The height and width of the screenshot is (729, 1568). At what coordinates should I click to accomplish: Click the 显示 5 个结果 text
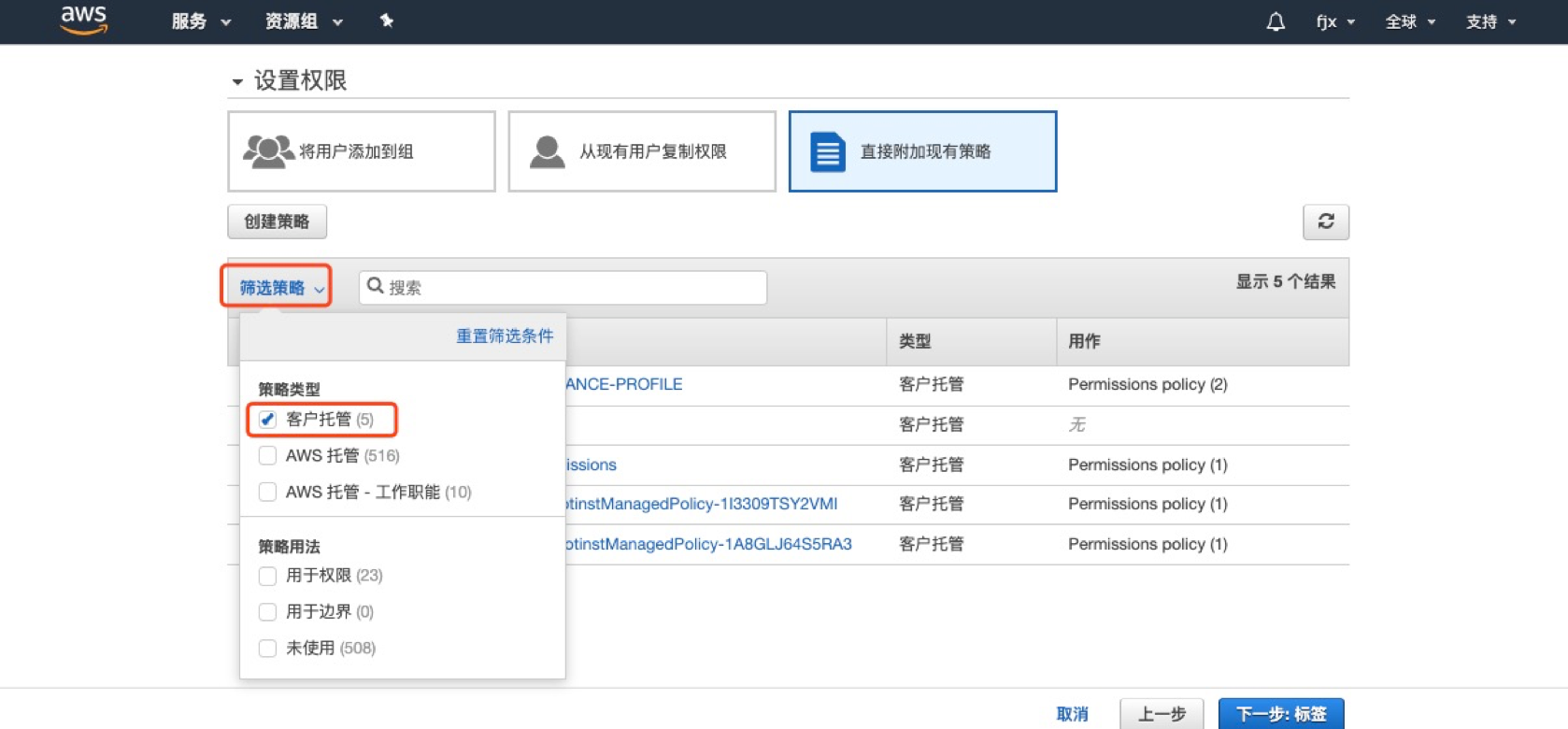click(1286, 281)
